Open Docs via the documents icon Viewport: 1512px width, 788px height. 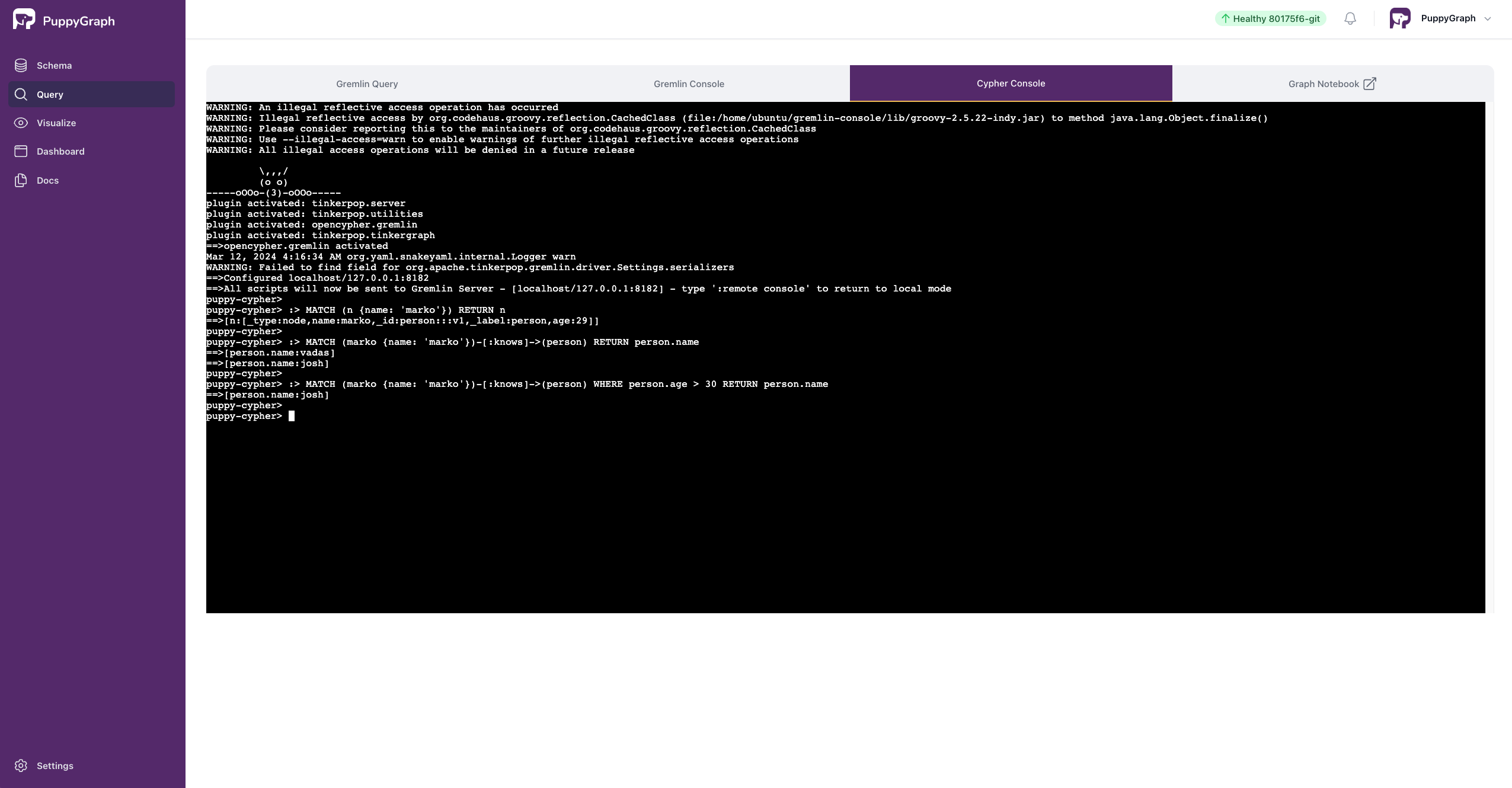coord(21,180)
